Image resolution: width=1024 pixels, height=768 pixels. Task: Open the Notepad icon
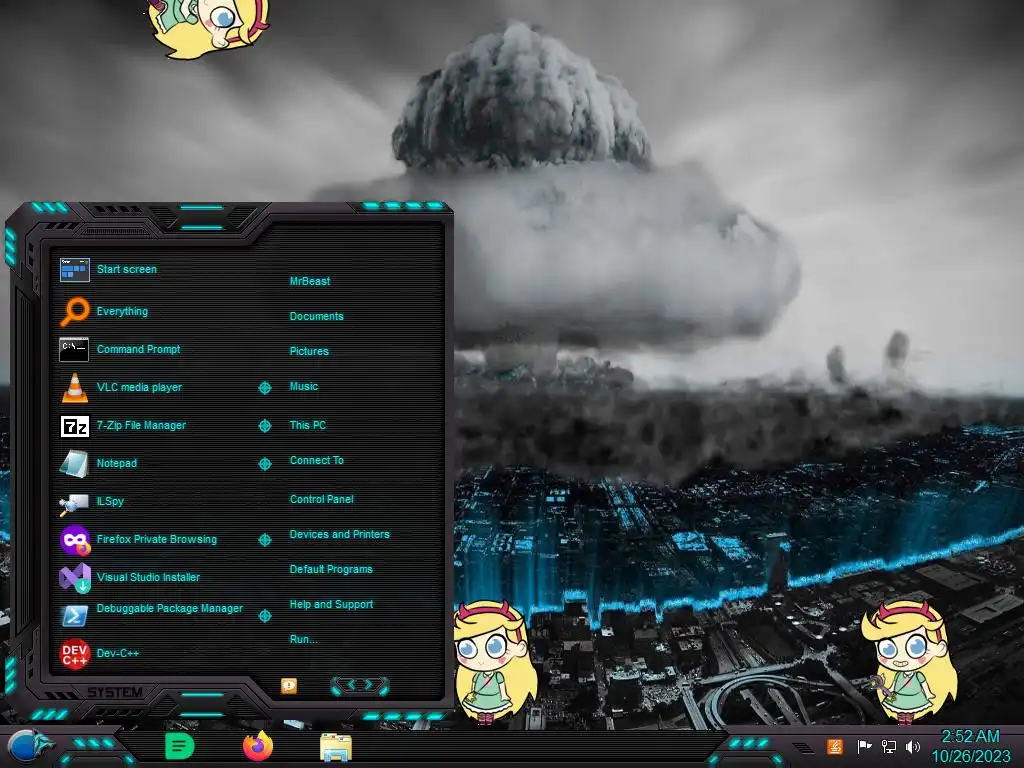pyautogui.click(x=74, y=464)
